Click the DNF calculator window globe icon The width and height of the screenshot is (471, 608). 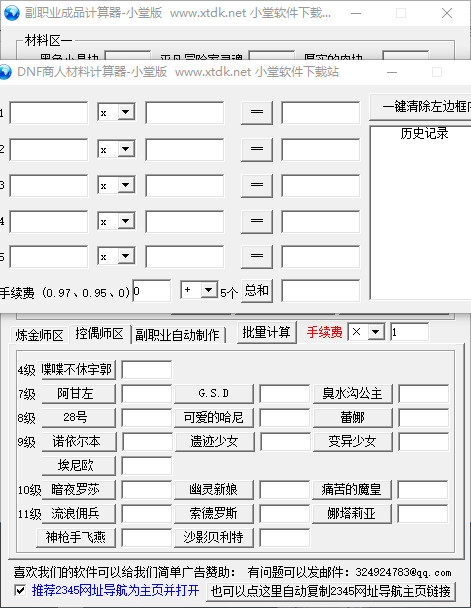click(x=5, y=72)
